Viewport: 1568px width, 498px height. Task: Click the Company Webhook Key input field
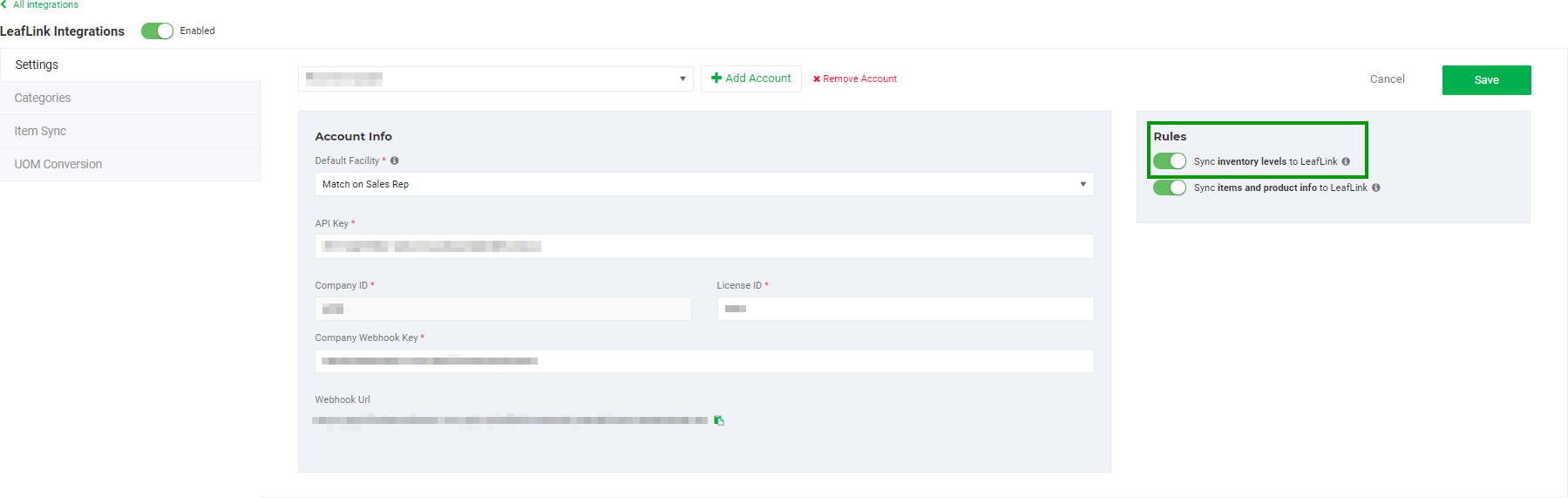pos(704,361)
